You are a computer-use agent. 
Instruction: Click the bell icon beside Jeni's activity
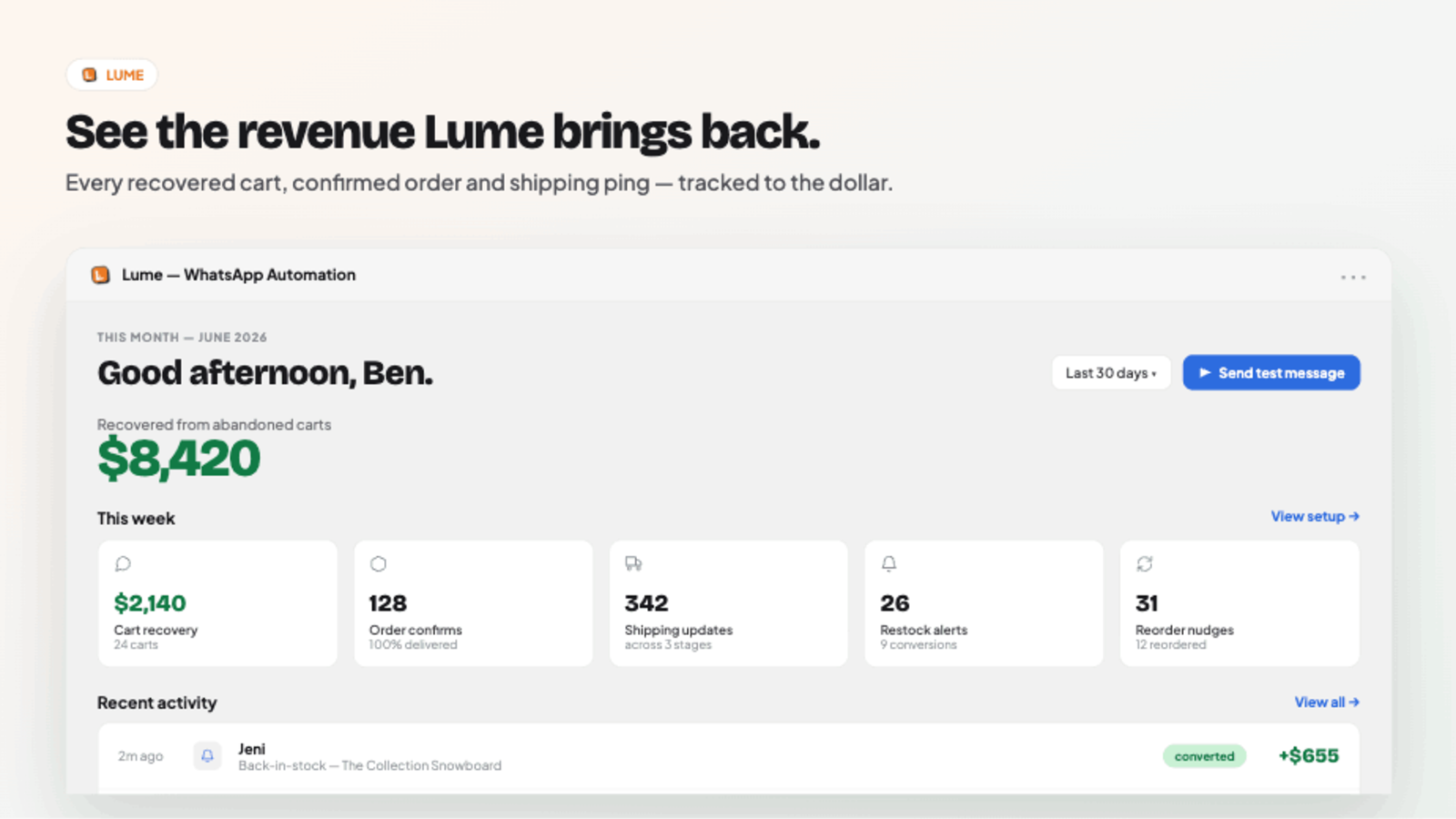(207, 755)
